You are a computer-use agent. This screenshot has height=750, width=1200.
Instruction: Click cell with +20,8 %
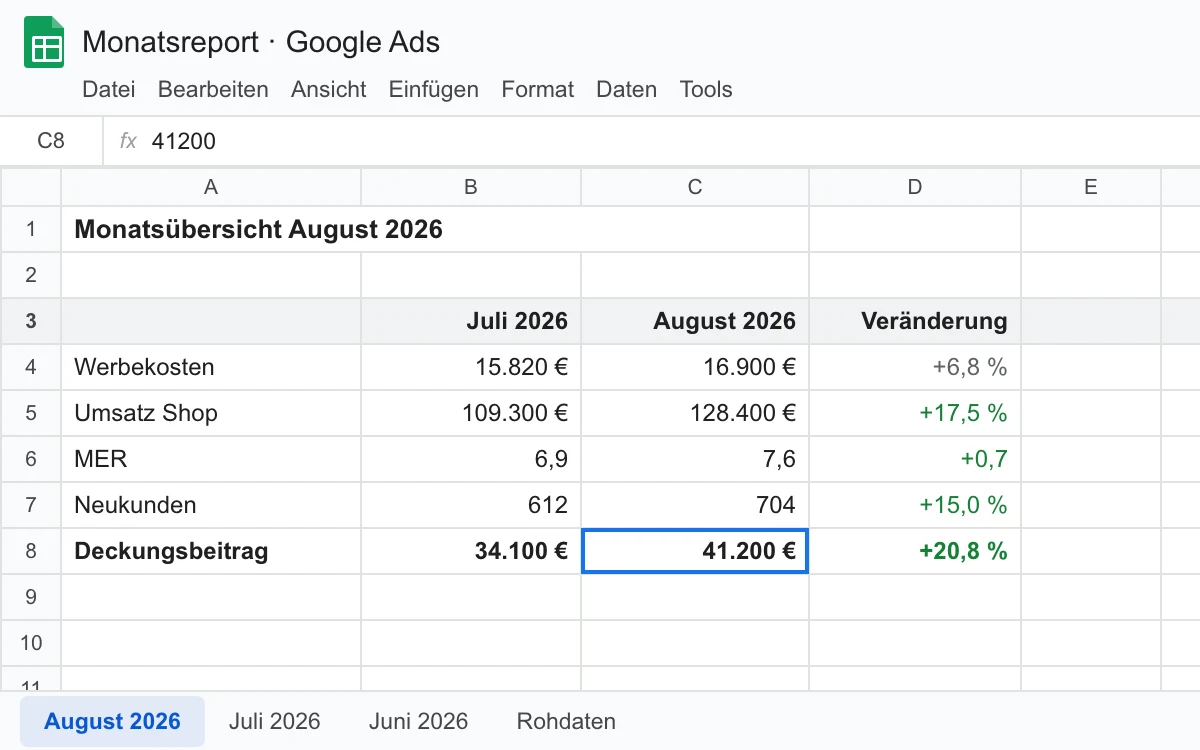[x=915, y=551]
